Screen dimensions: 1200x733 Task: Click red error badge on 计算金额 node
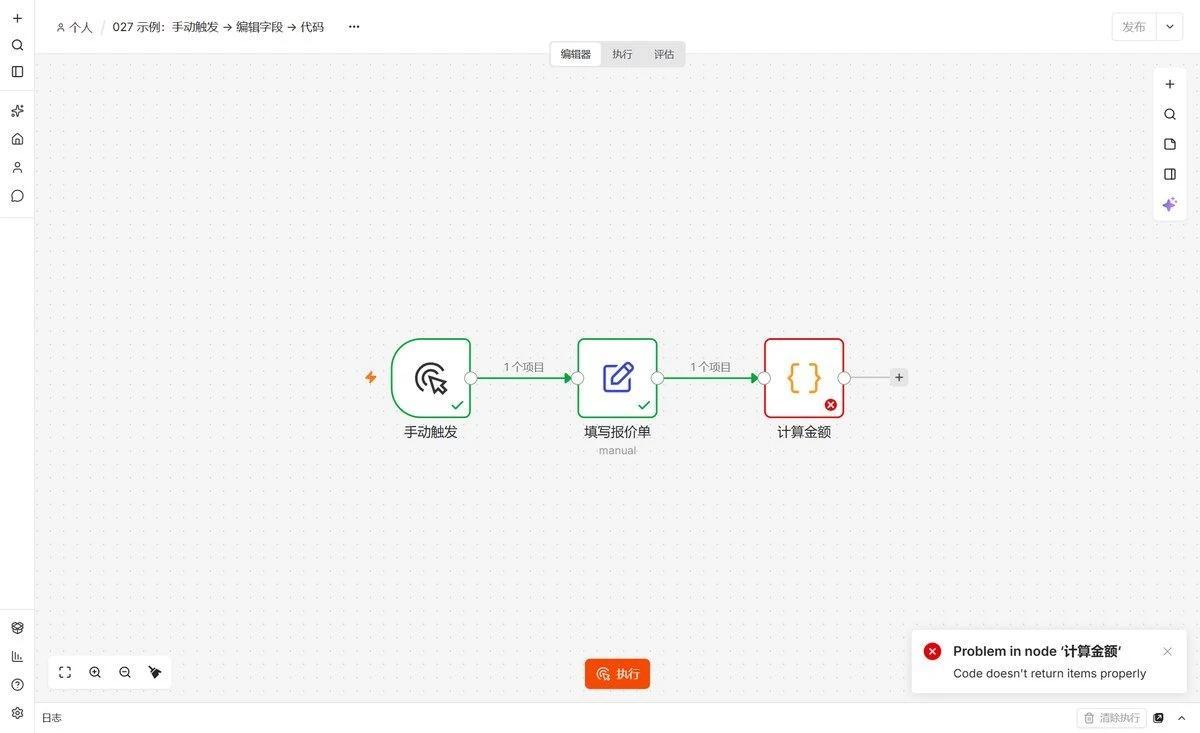(831, 405)
